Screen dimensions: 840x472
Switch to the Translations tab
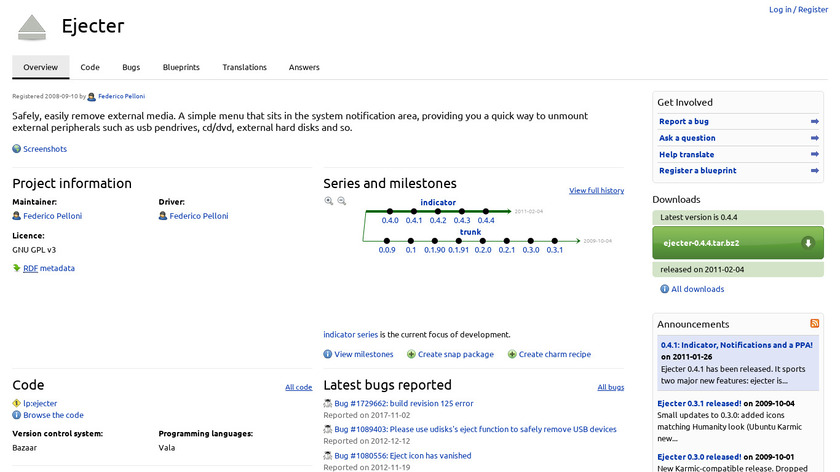[244, 67]
